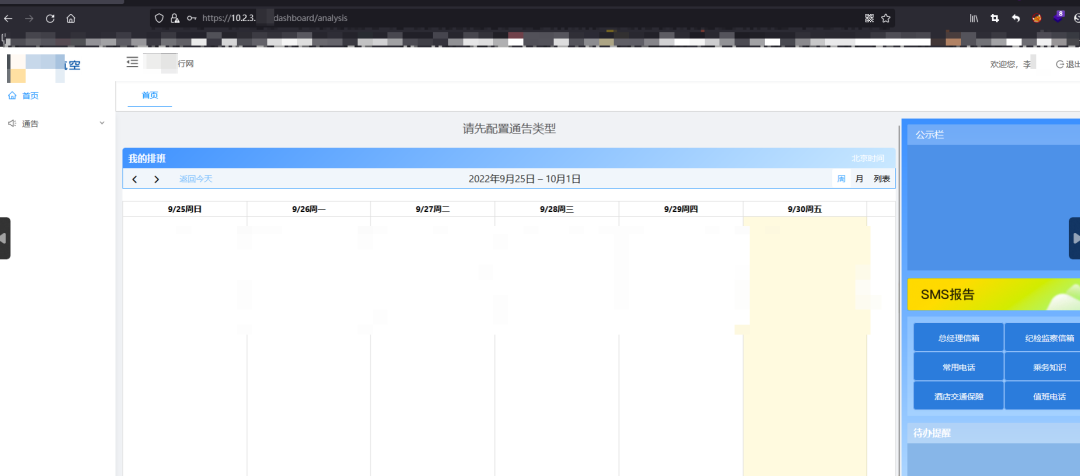Screen dimensions: 1080x476
Task: Open 纪检监察信箱 button
Action: [1043, 338]
